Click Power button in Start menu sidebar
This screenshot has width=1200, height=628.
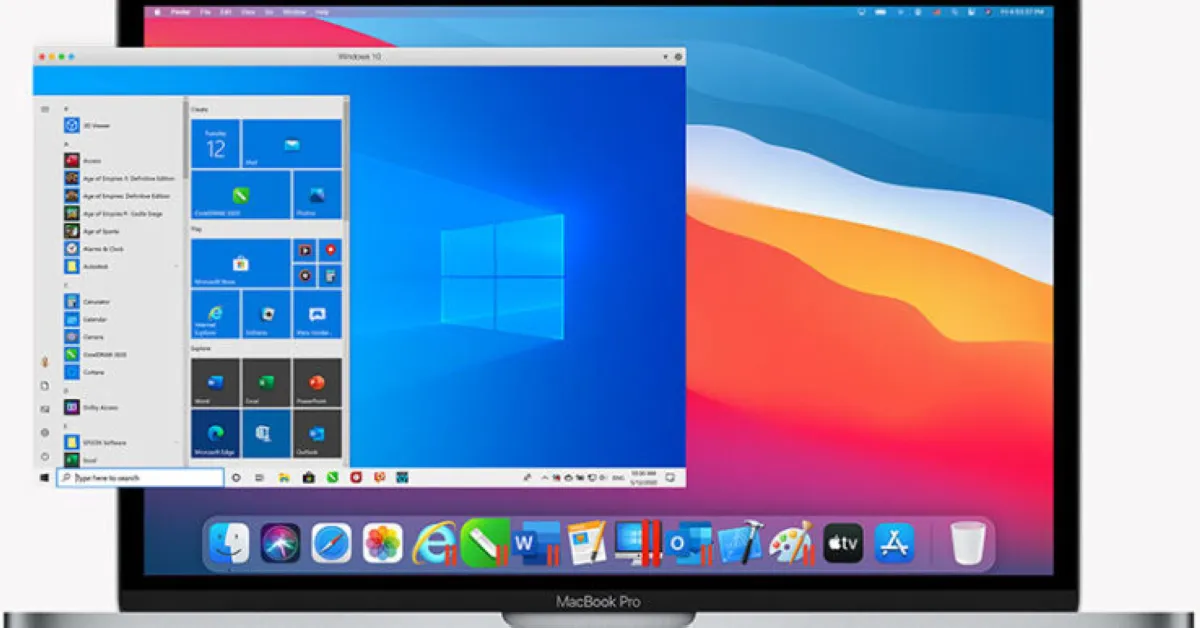pyautogui.click(x=45, y=456)
